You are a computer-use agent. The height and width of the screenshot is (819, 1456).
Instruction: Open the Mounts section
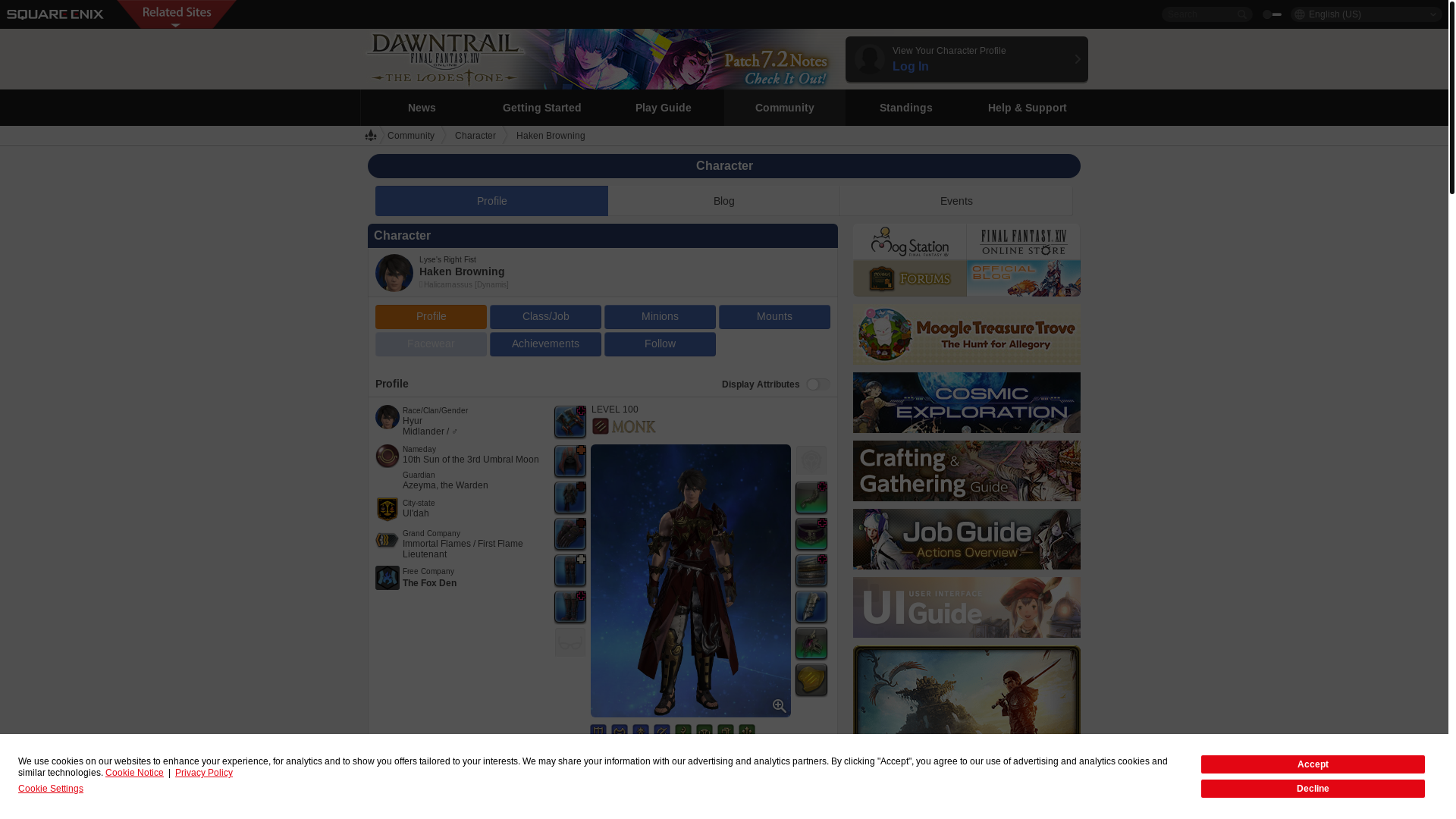[x=774, y=317]
